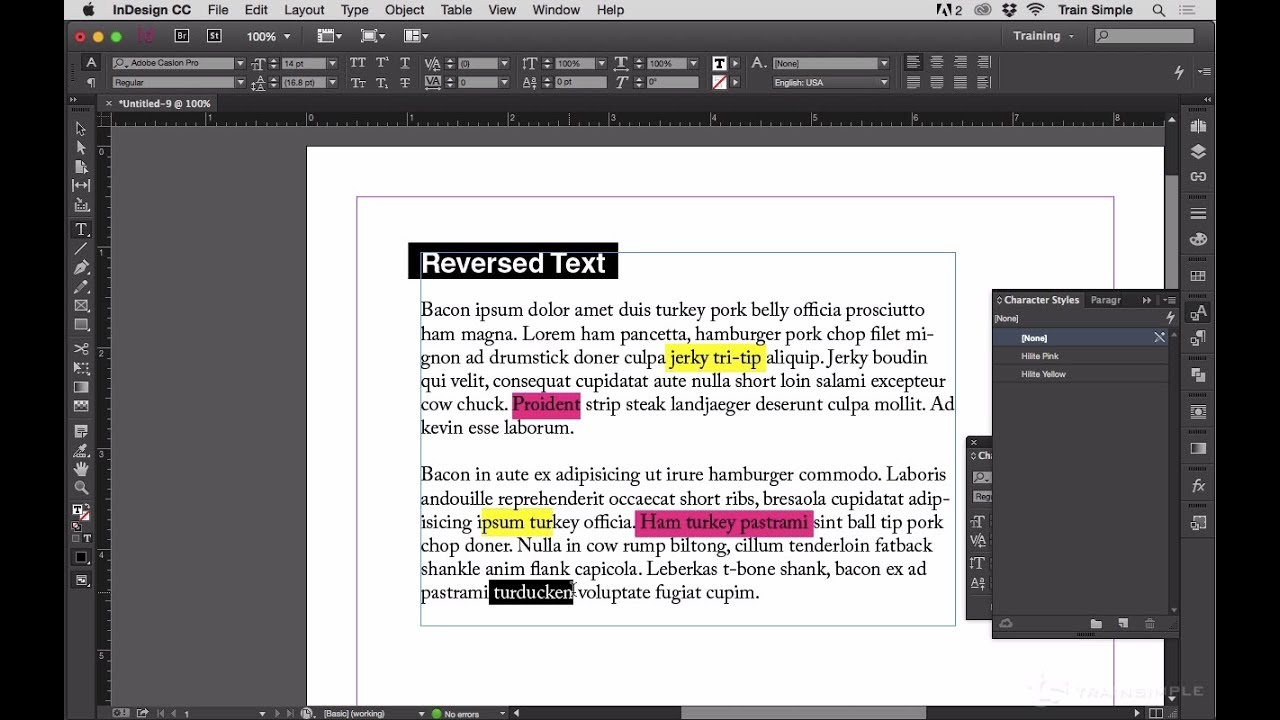The height and width of the screenshot is (720, 1280).
Task: Open the character style [None] dropdown
Action: click(x=884, y=64)
